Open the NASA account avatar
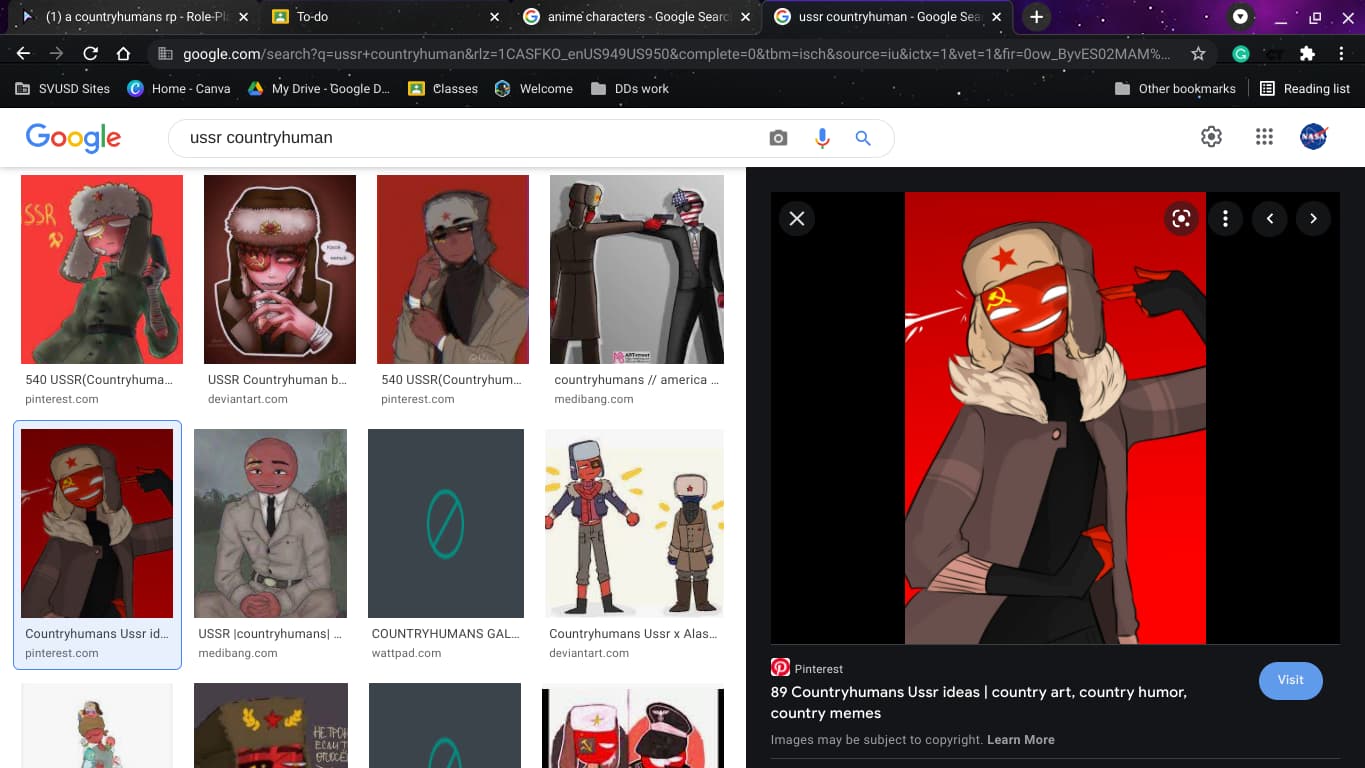Image resolution: width=1365 pixels, height=768 pixels. coord(1313,137)
